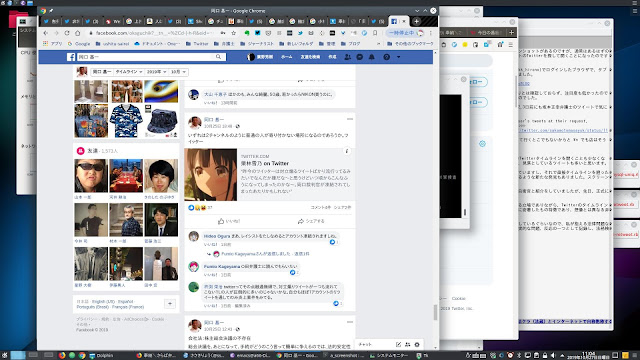This screenshot has height=360, width=640.
Task: Open the notifications bell in Facebook header
Action: 372,57
